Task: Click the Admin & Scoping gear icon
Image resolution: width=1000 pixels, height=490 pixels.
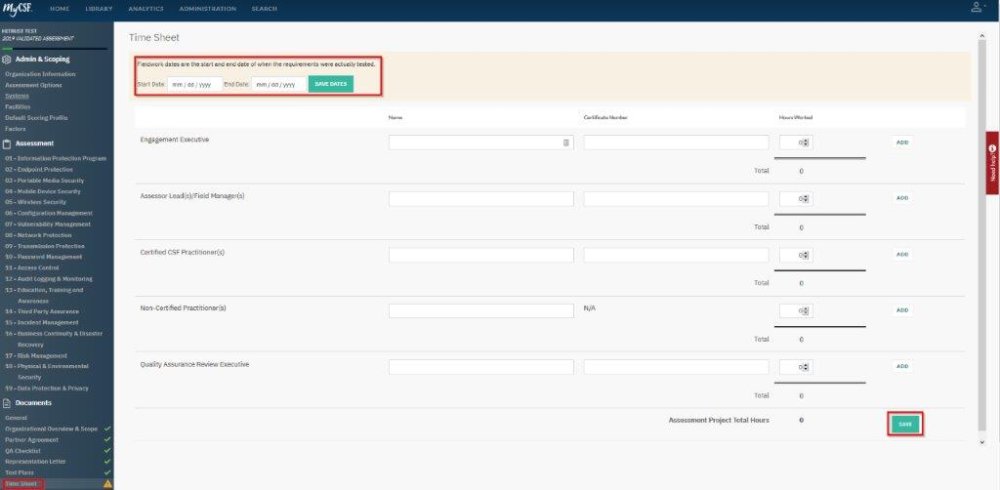Action: 7,59
